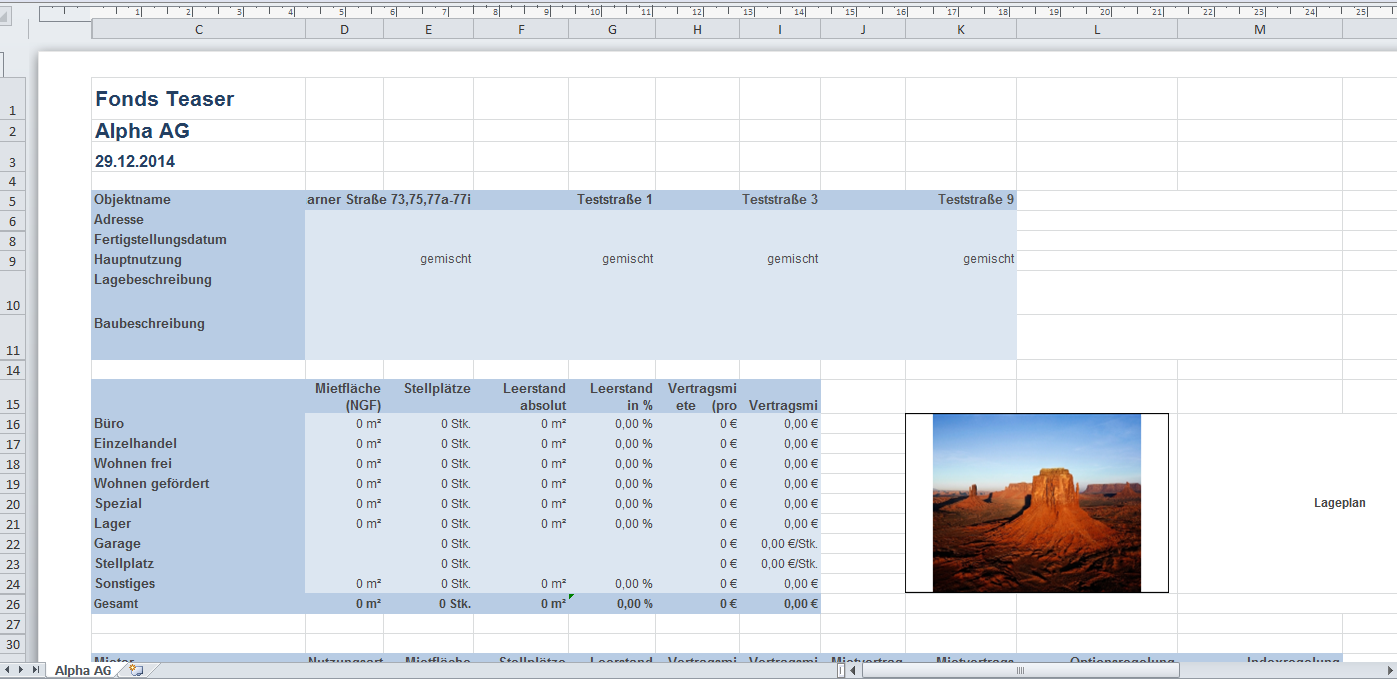Click the 'Leerstand in %' column heading
Viewport: 1397px width, 679px height.
point(612,397)
